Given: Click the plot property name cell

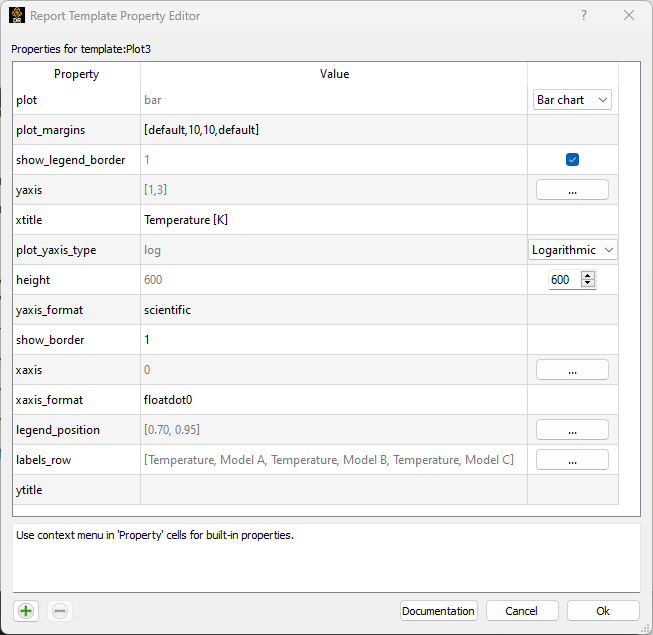Looking at the screenshot, I should (x=77, y=100).
